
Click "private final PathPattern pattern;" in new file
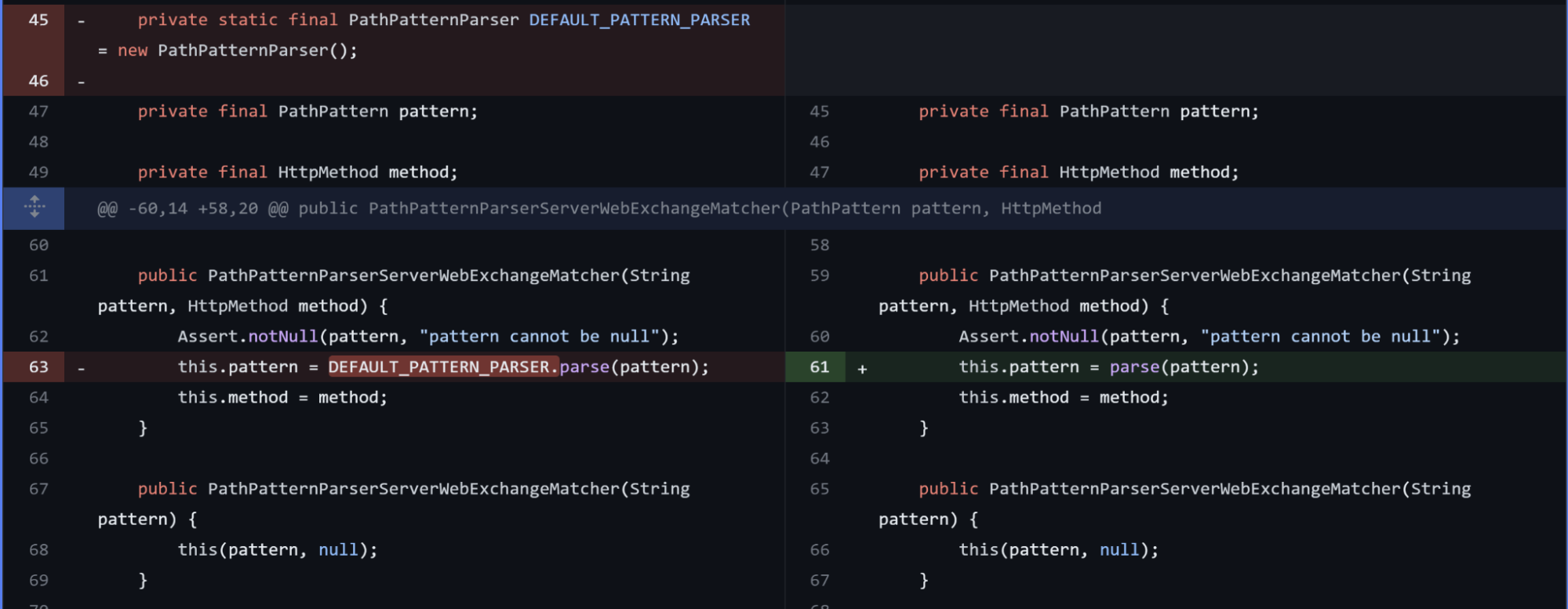pos(1089,111)
